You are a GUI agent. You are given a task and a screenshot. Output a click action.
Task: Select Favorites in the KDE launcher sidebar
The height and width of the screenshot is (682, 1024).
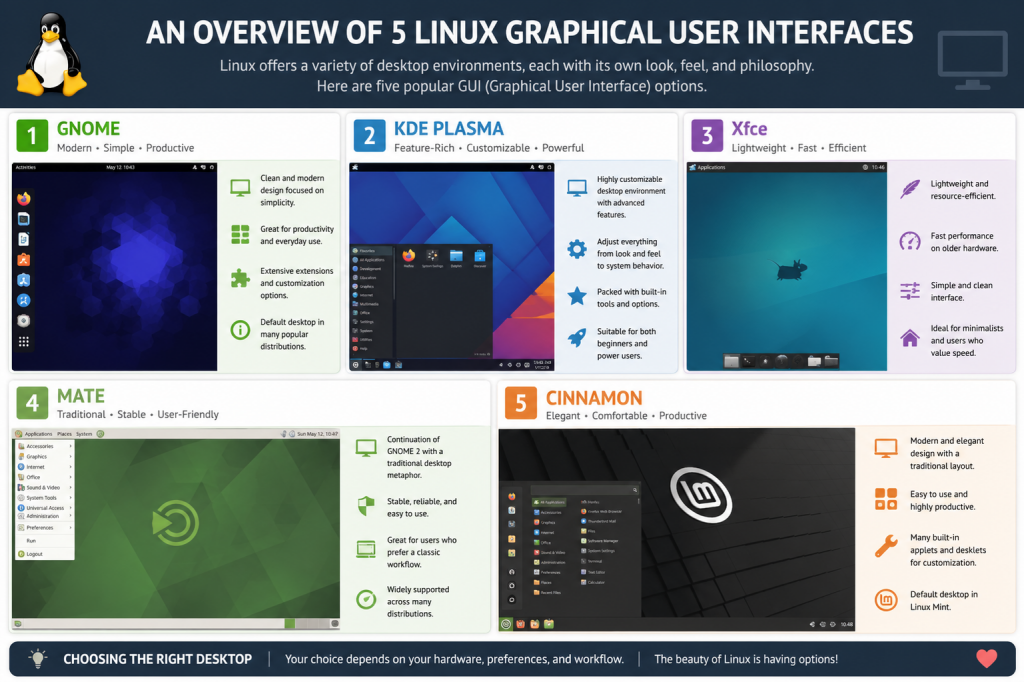(x=372, y=251)
